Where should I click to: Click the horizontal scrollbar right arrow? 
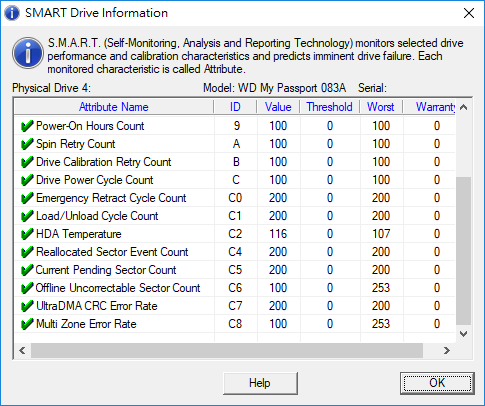tap(447, 350)
